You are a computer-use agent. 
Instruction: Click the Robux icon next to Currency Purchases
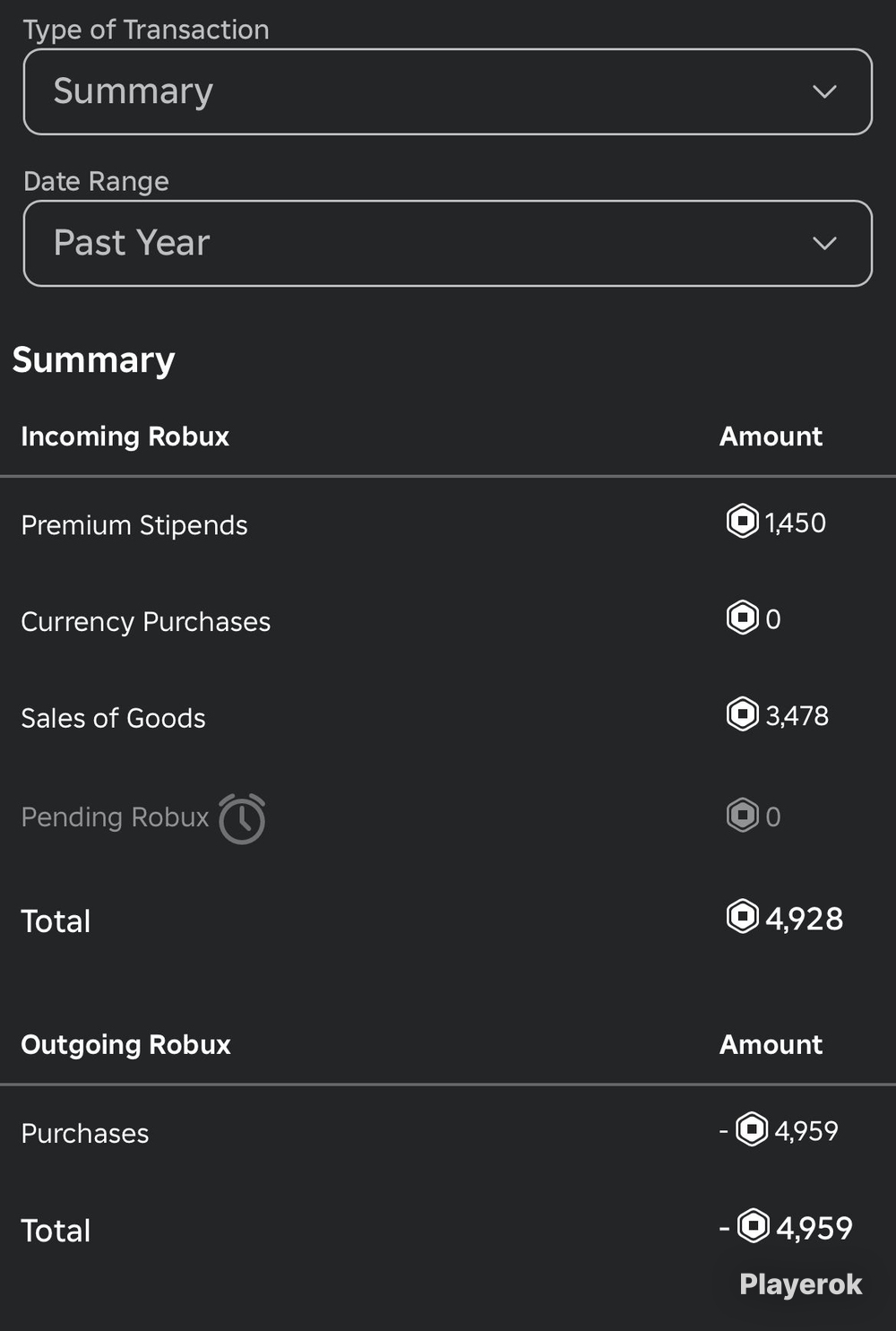(742, 618)
